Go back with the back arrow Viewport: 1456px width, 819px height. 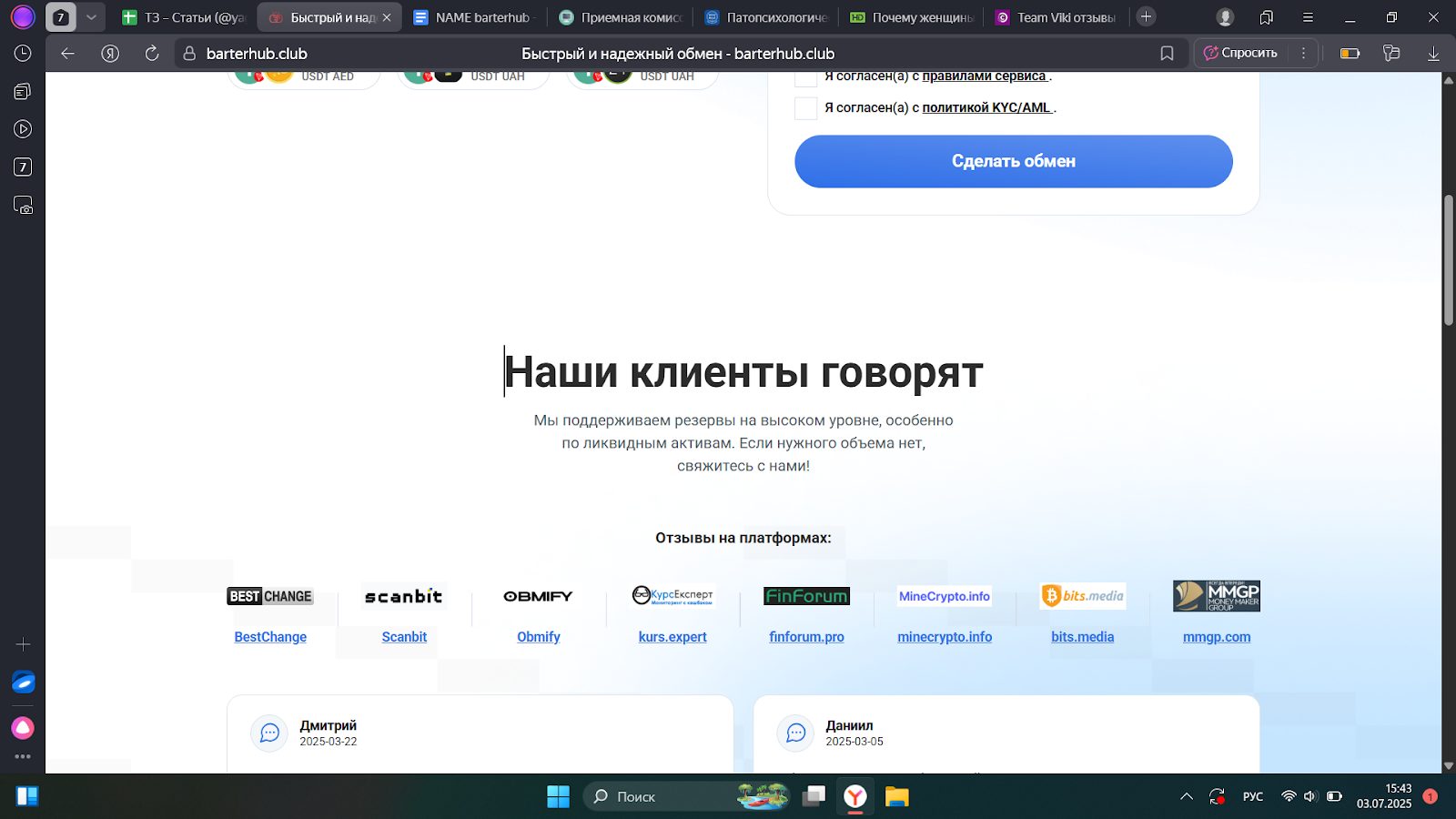[67, 54]
